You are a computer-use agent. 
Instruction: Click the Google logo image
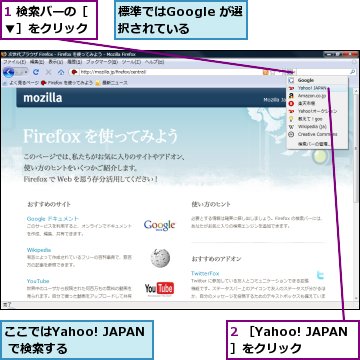click(159, 226)
